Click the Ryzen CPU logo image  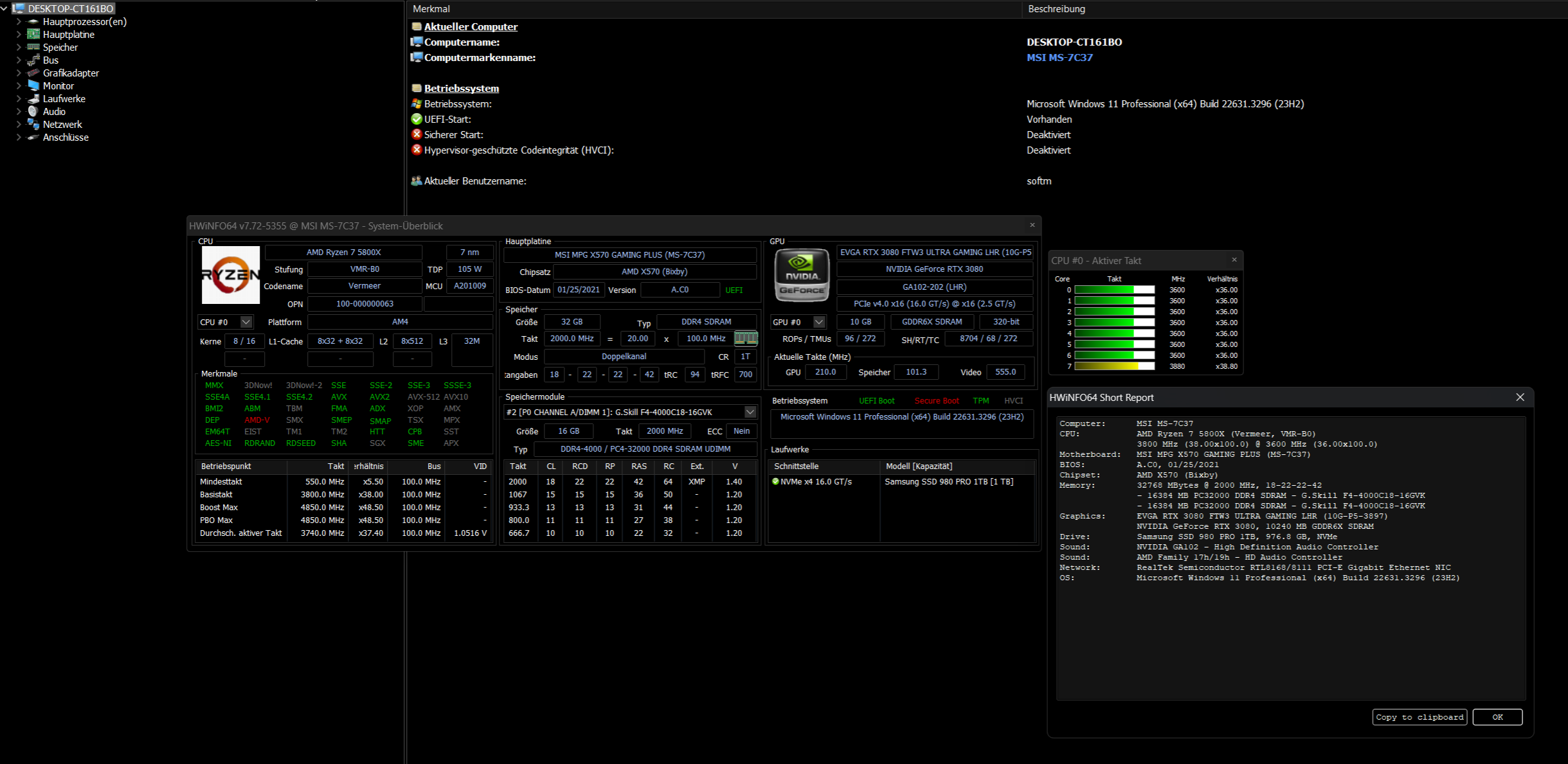pos(230,275)
